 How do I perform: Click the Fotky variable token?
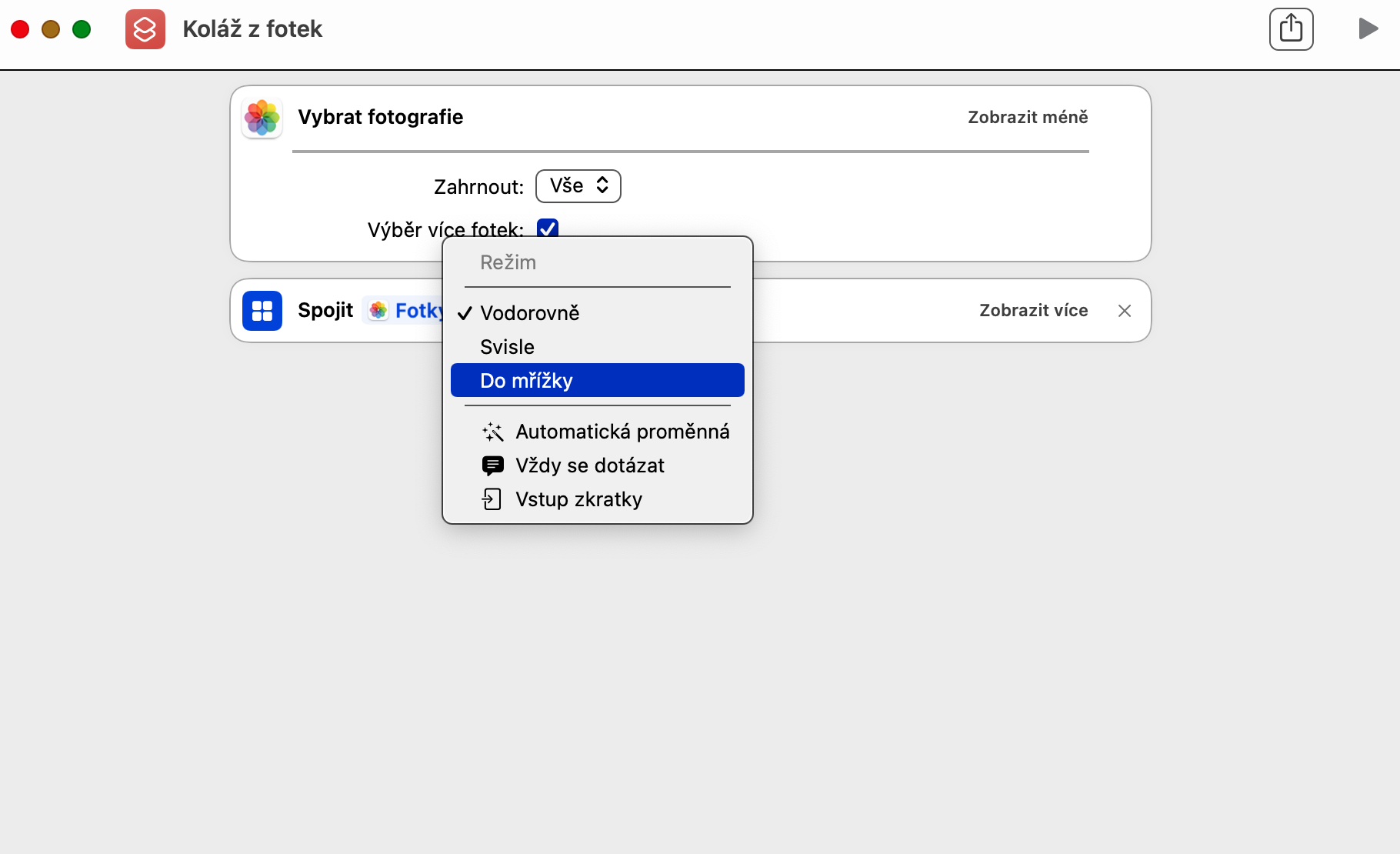[407, 311]
